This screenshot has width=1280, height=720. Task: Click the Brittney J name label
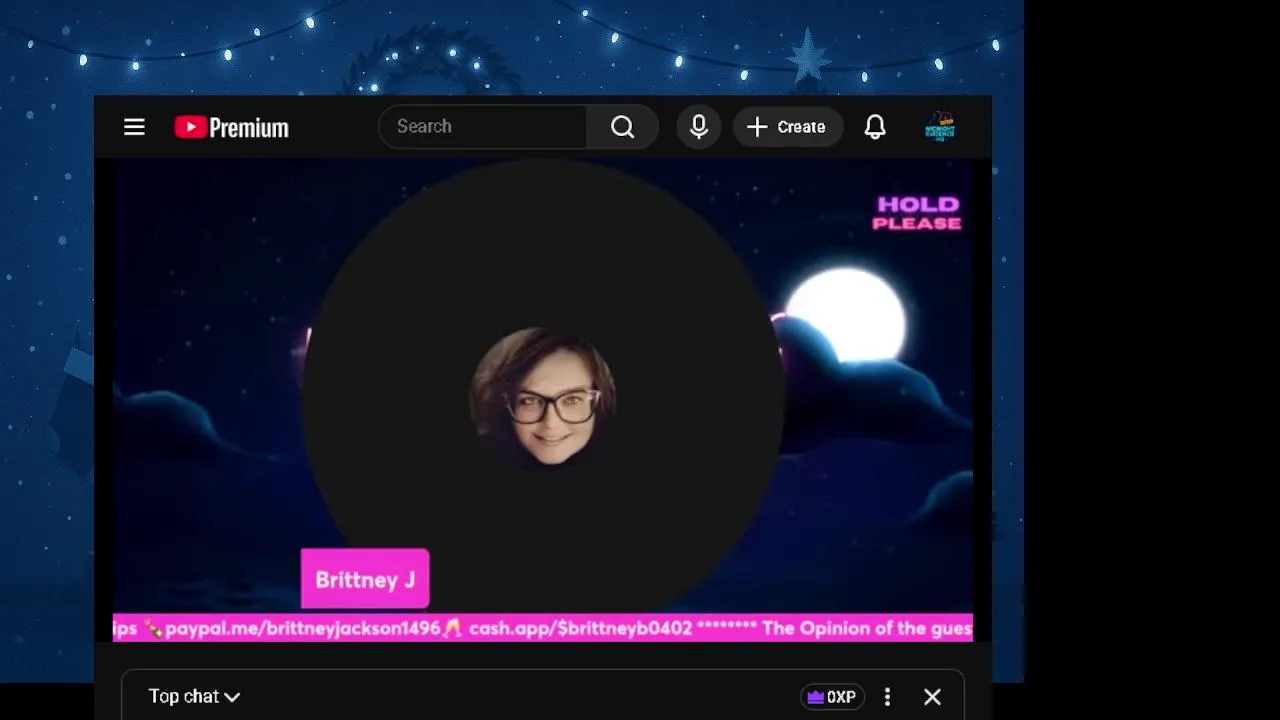click(x=365, y=579)
